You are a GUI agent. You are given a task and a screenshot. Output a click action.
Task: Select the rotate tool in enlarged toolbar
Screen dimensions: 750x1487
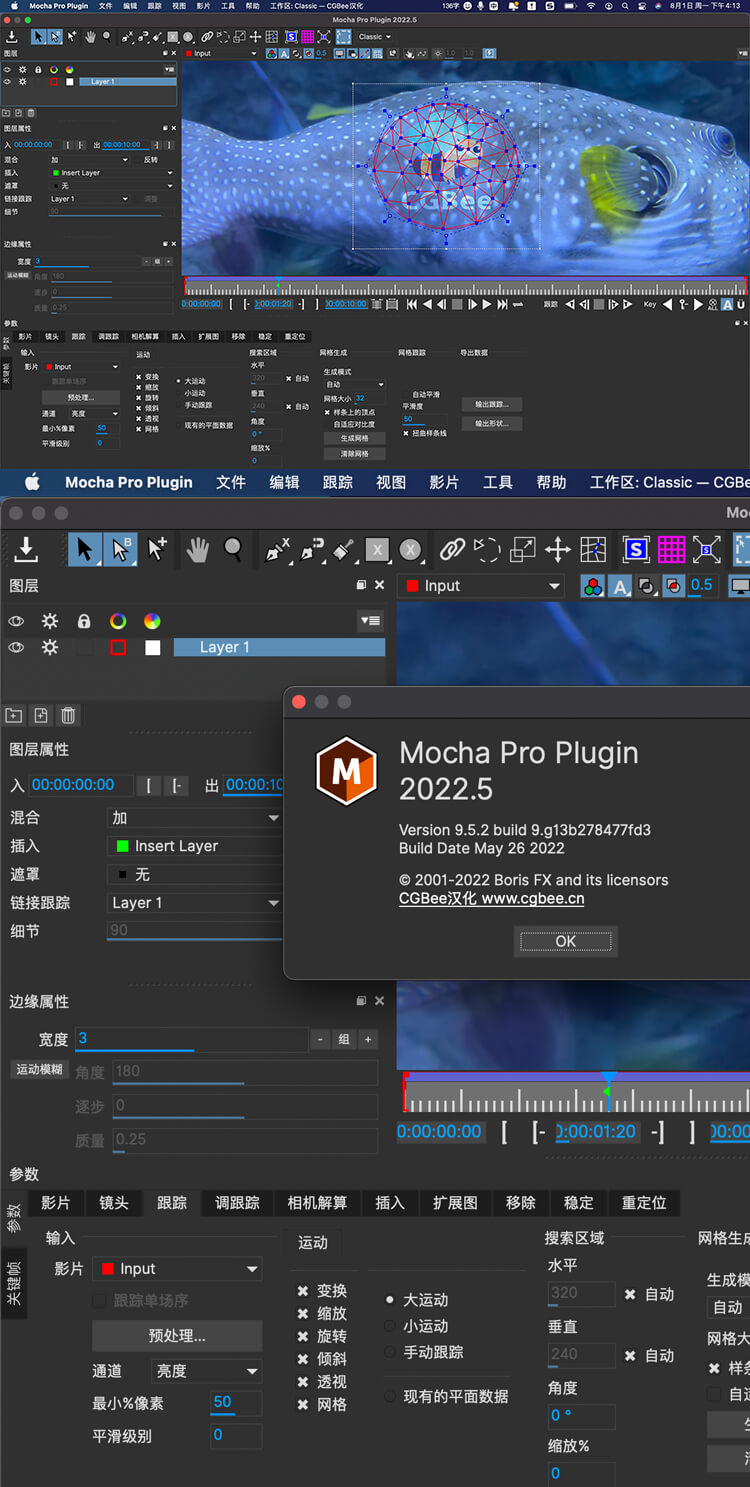click(487, 549)
